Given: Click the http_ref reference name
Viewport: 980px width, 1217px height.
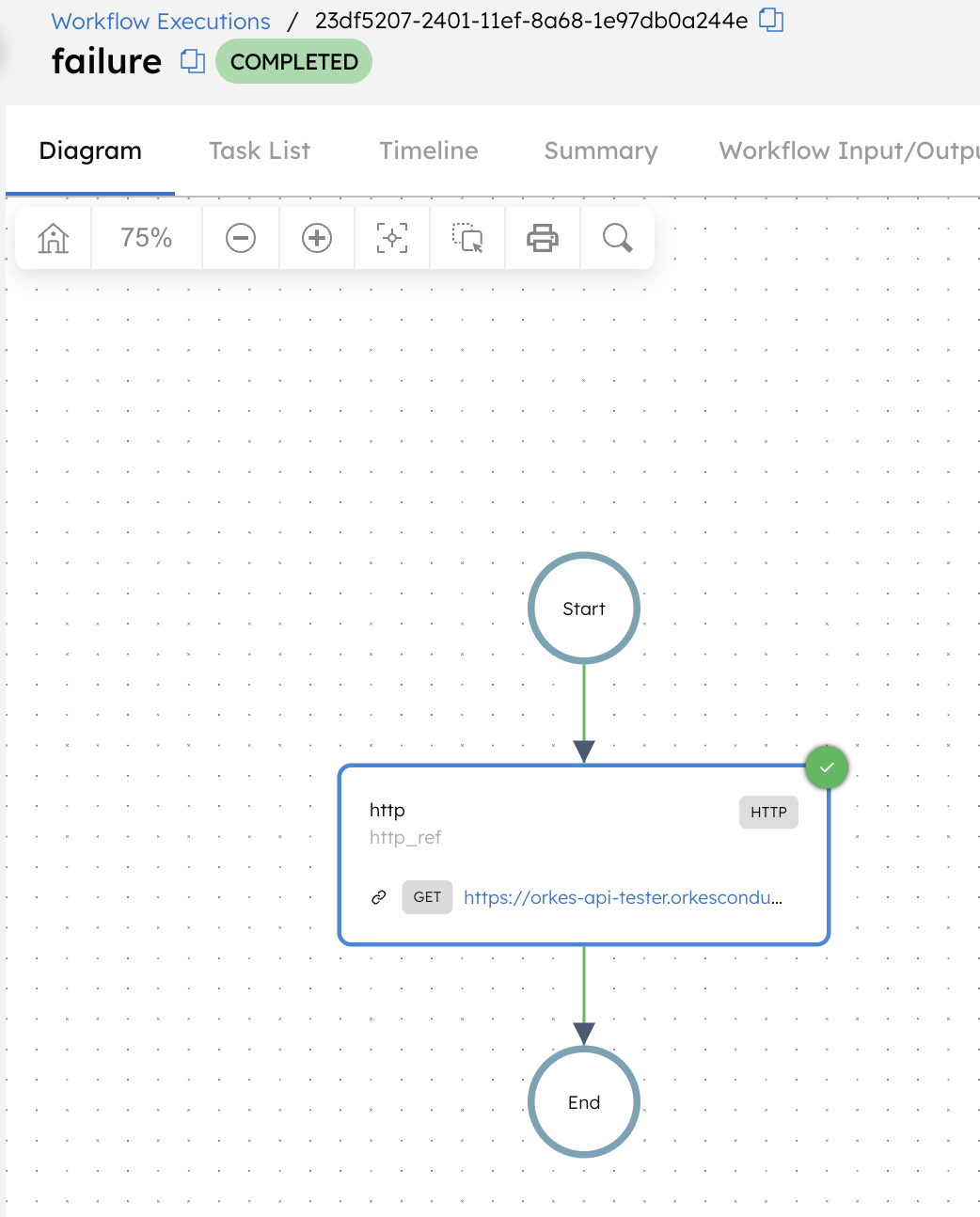Looking at the screenshot, I should coord(405,837).
